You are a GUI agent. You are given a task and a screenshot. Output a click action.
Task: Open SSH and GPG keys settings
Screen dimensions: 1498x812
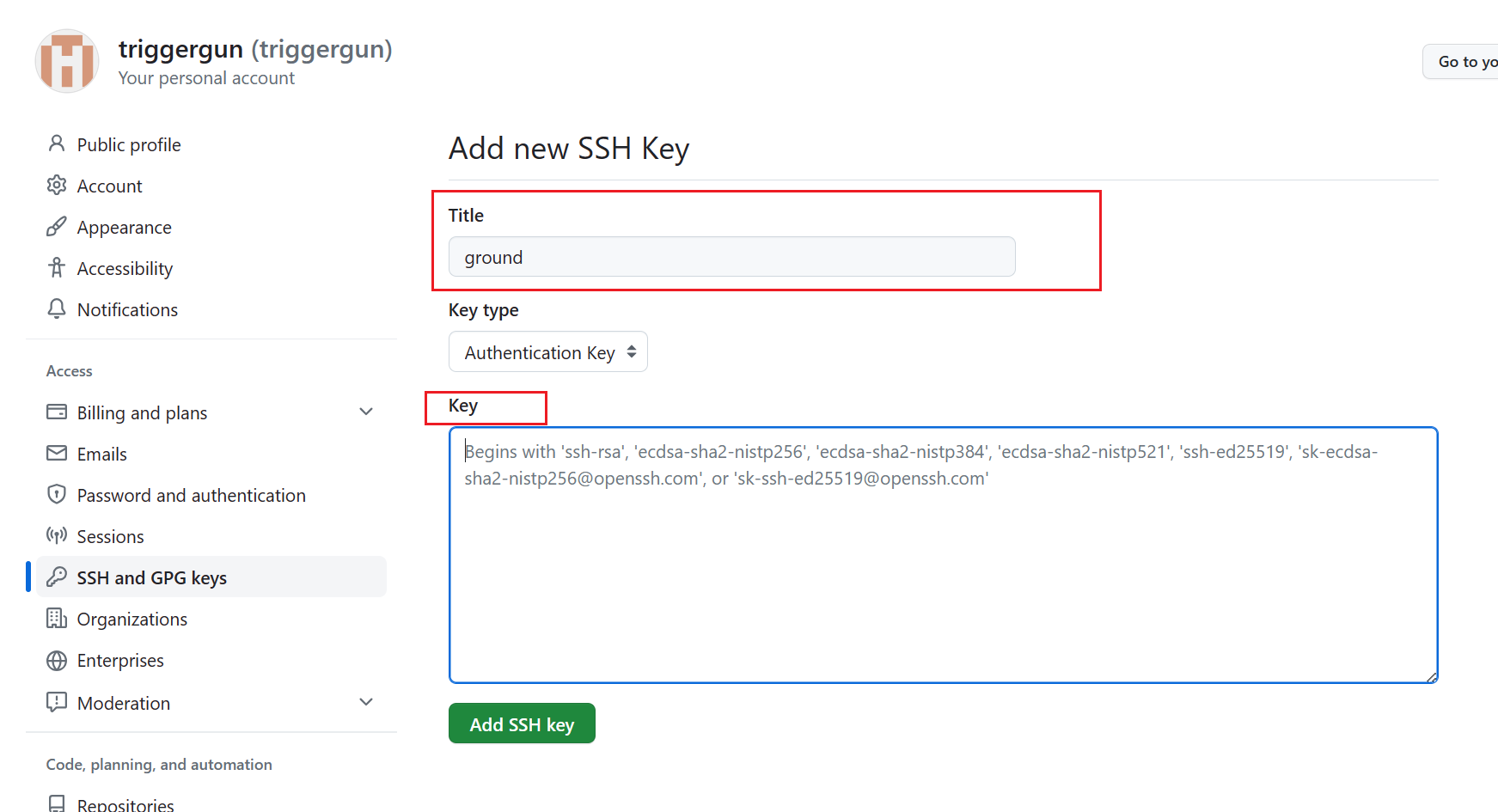tap(151, 578)
